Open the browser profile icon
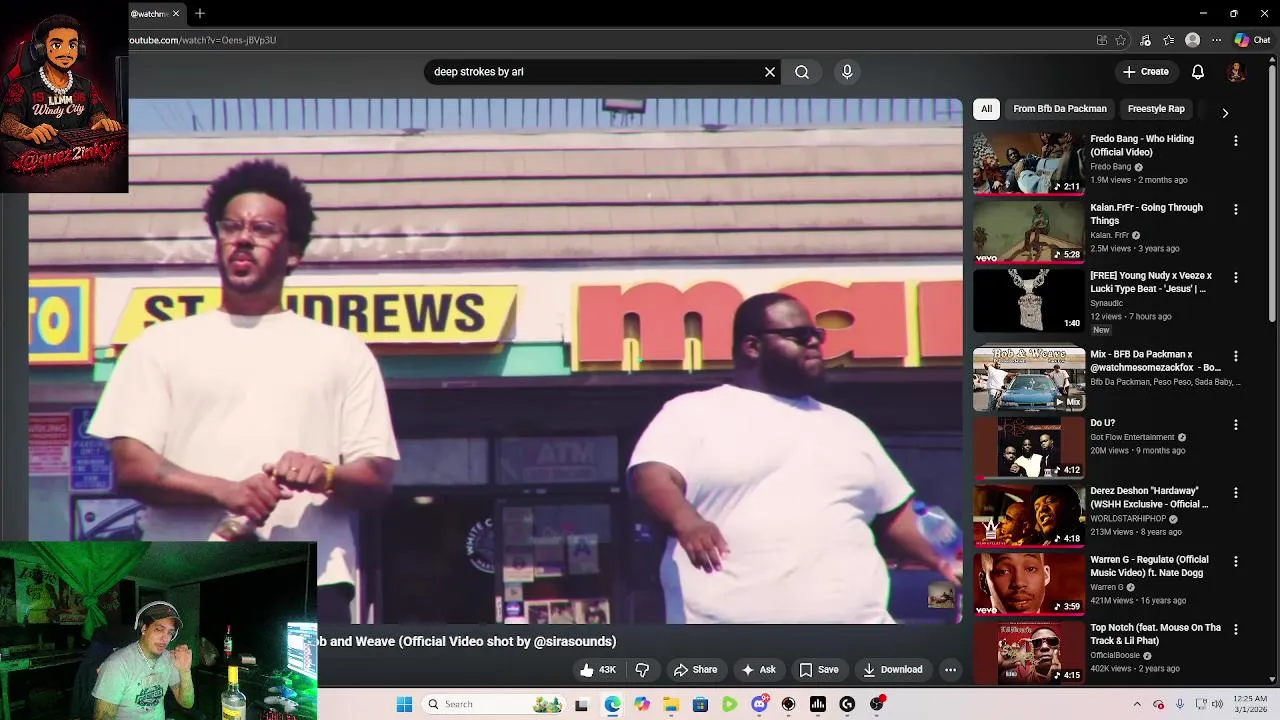The image size is (1280, 720). click(1192, 40)
